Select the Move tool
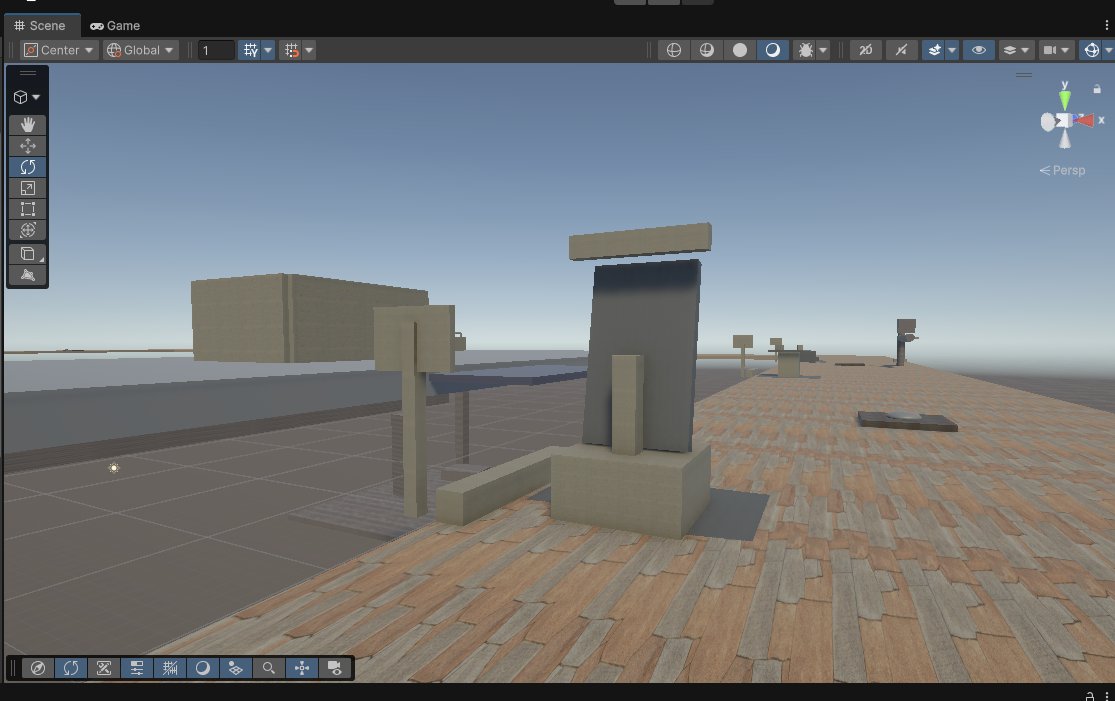 [27, 146]
